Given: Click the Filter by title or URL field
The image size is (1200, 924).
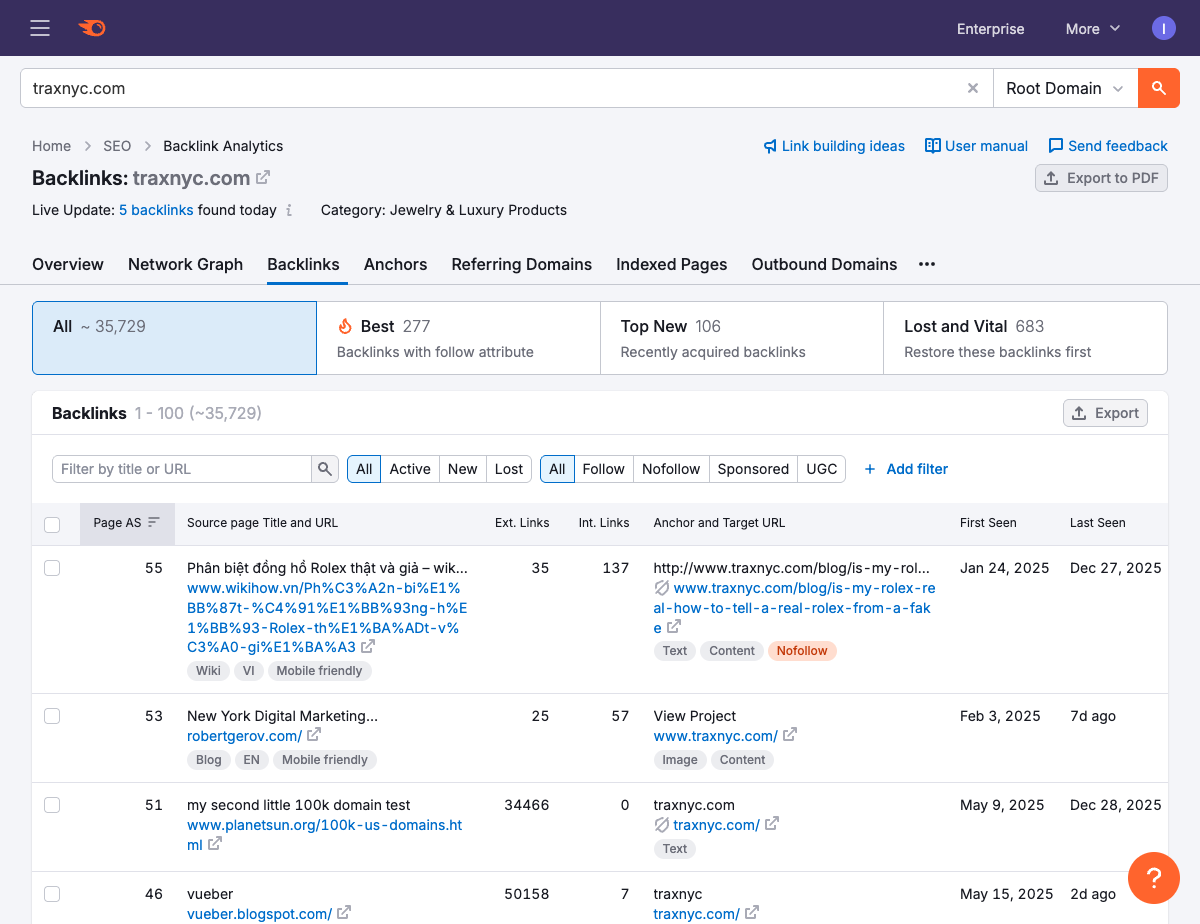Looking at the screenshot, I should point(182,469).
